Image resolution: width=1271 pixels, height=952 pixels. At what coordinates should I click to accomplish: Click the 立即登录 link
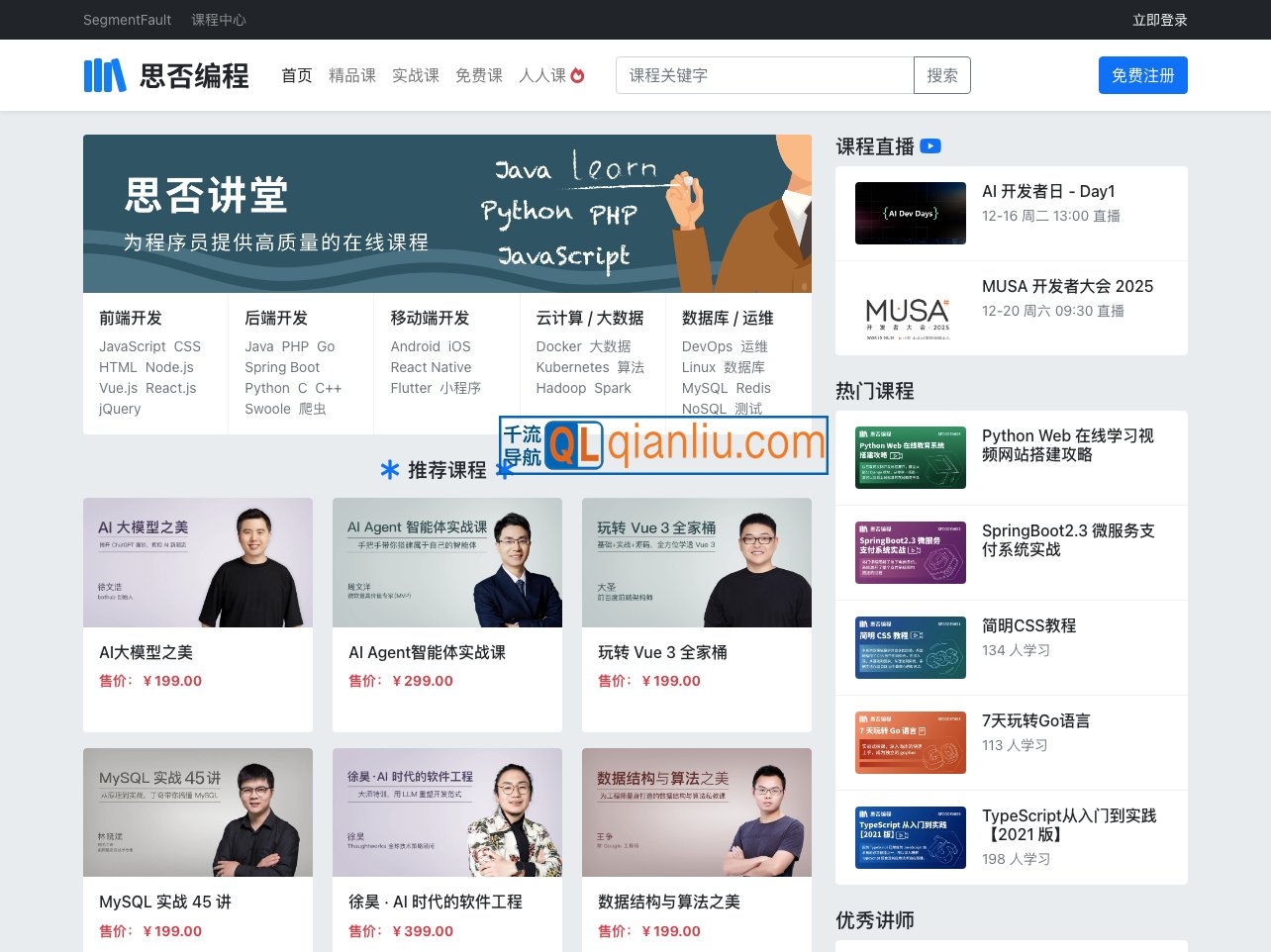pyautogui.click(x=1159, y=20)
